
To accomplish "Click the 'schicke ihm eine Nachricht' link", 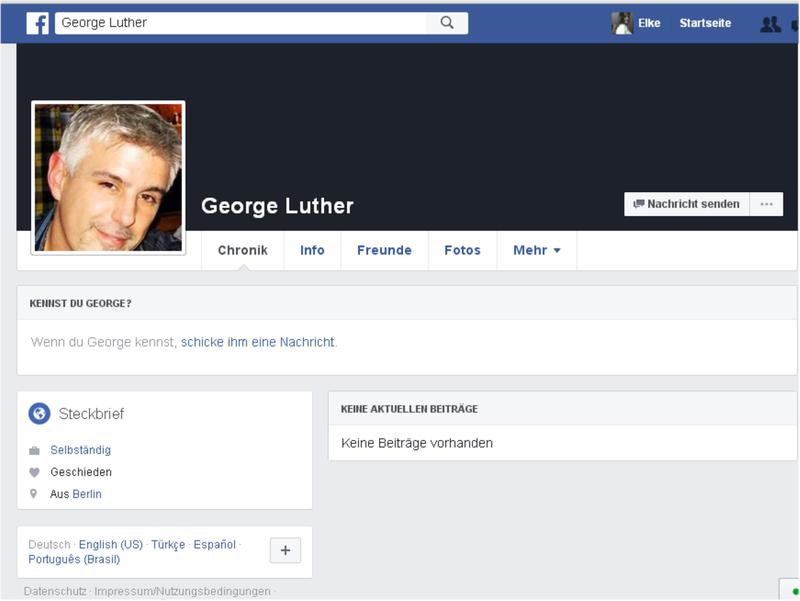I will pyautogui.click(x=257, y=342).
